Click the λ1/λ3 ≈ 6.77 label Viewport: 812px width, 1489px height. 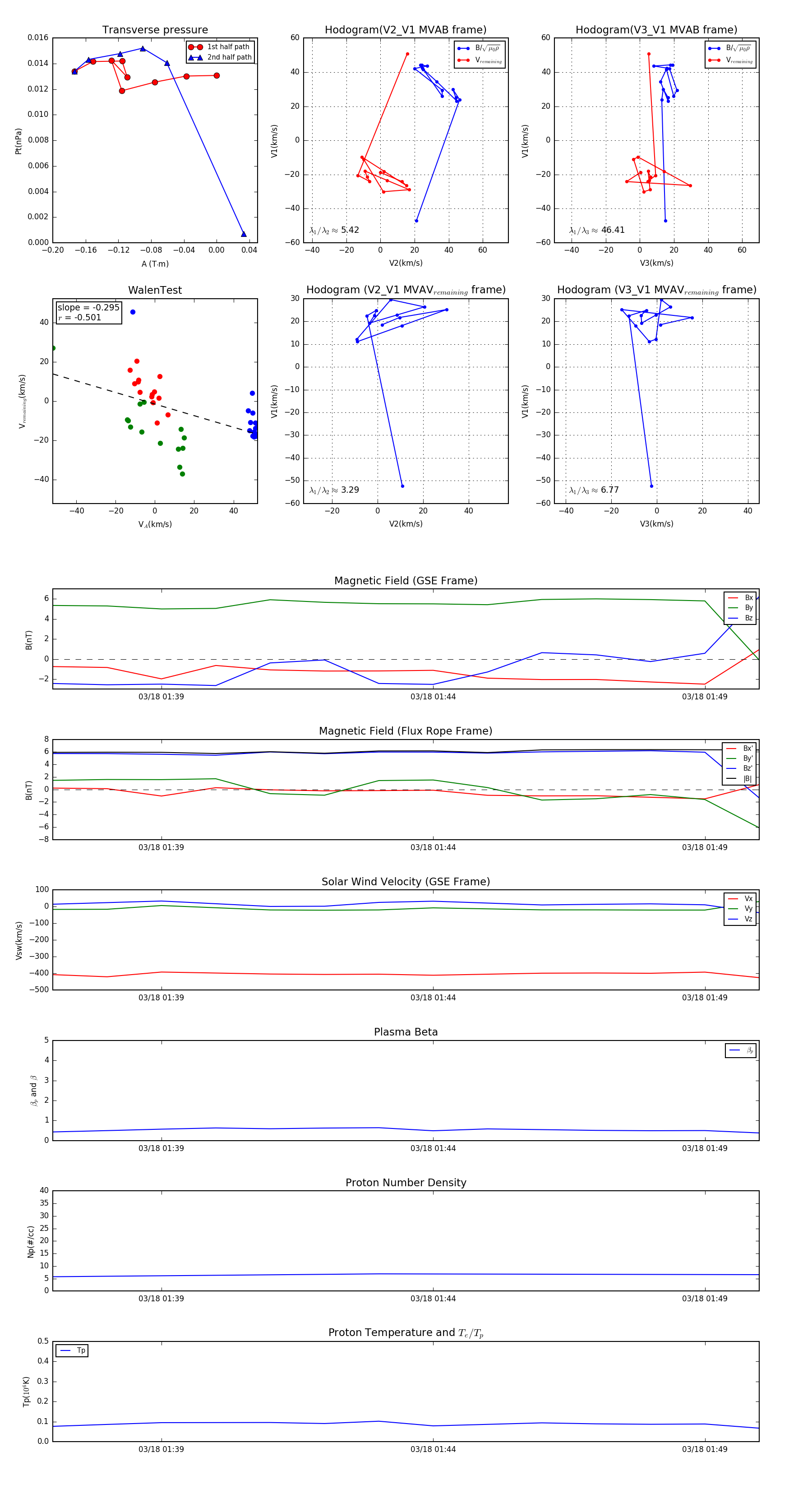coord(594,490)
